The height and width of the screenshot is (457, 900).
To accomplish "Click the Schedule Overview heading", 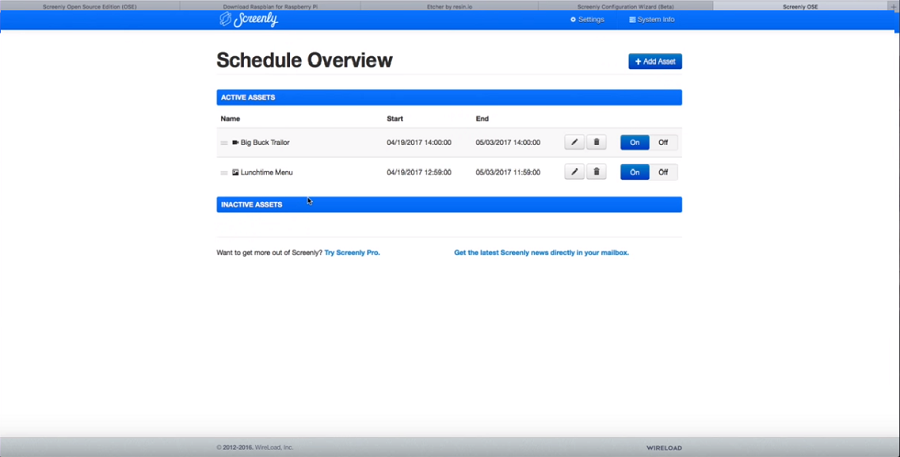I will click(304, 60).
